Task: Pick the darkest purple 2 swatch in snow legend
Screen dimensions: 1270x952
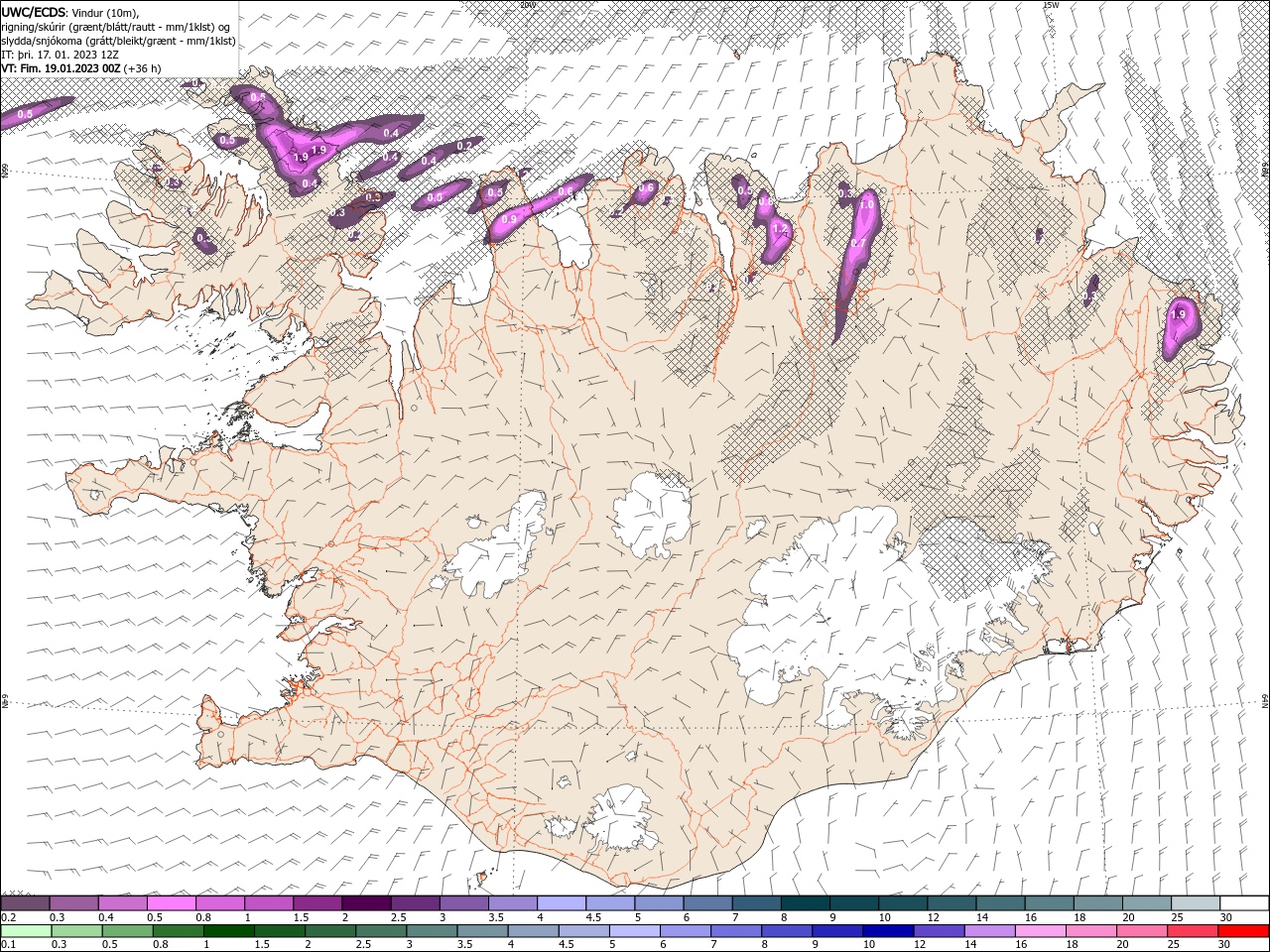Action: (x=365, y=903)
